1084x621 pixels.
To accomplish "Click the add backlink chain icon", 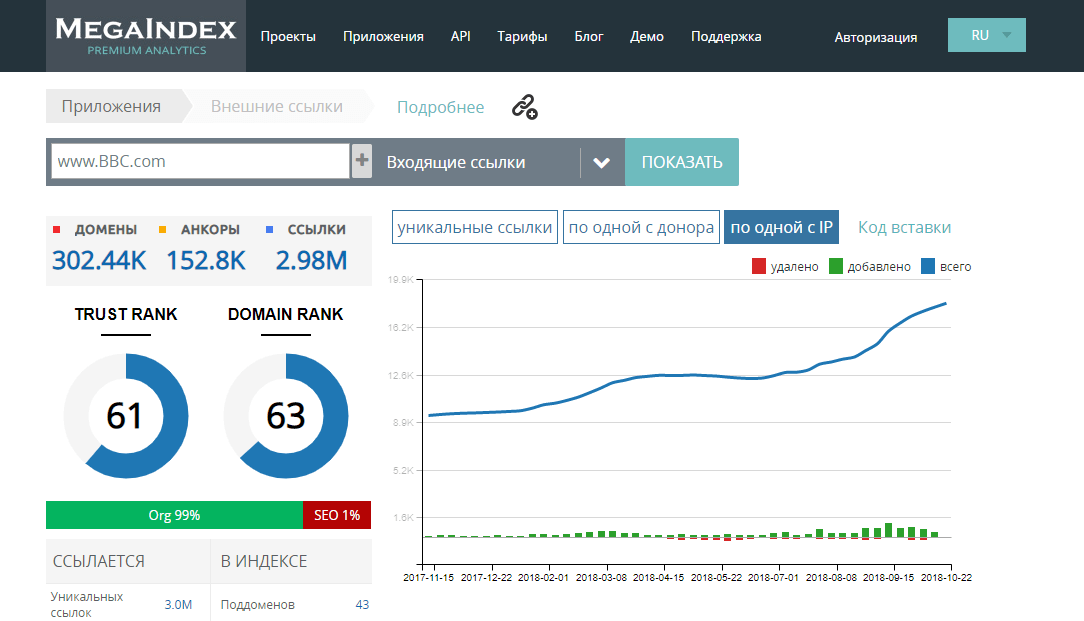I will 525,107.
